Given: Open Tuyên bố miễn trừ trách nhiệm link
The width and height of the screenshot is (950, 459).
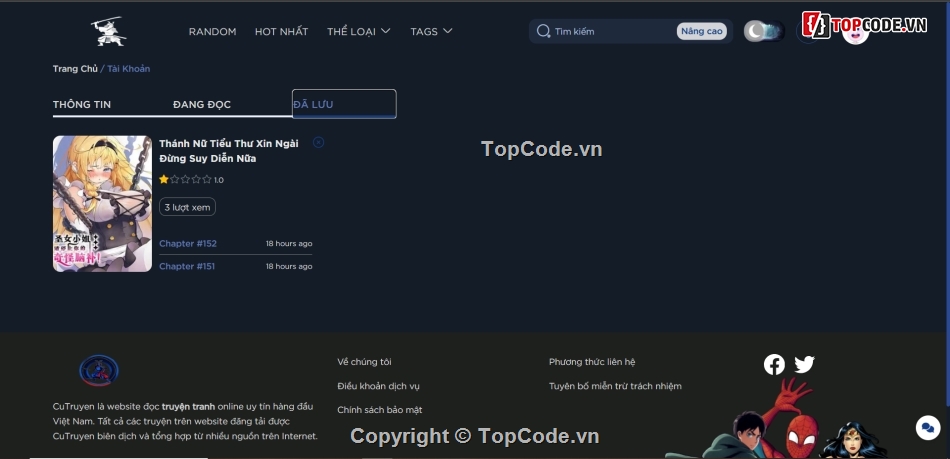Looking at the screenshot, I should [x=615, y=386].
